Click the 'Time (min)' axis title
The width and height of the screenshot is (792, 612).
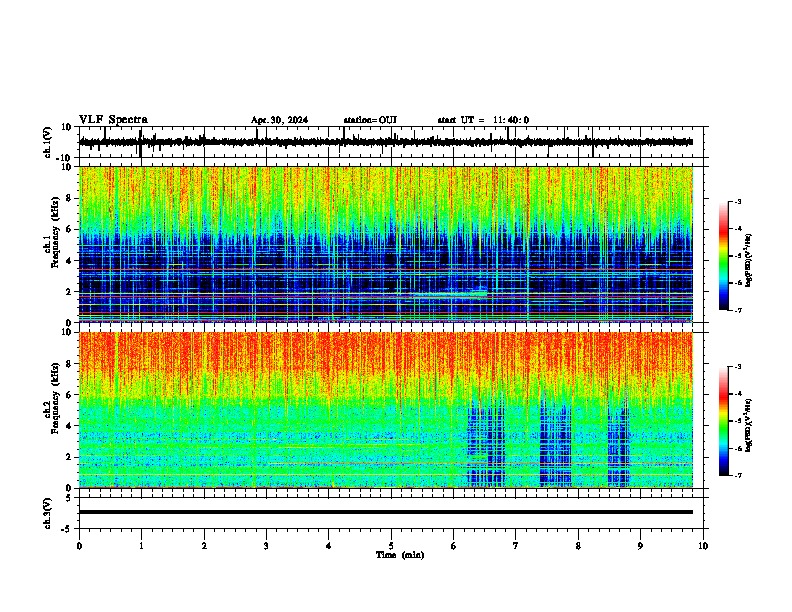click(400, 555)
